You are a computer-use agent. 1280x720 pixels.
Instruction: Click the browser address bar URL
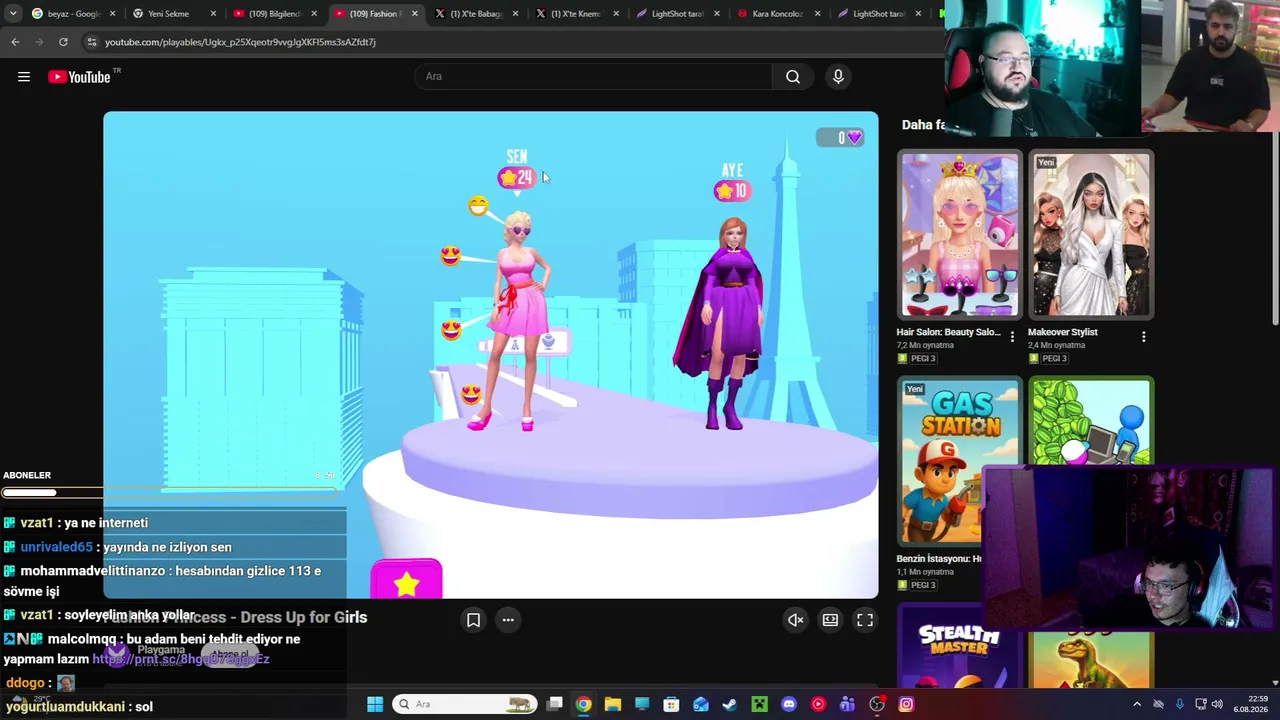coord(240,42)
